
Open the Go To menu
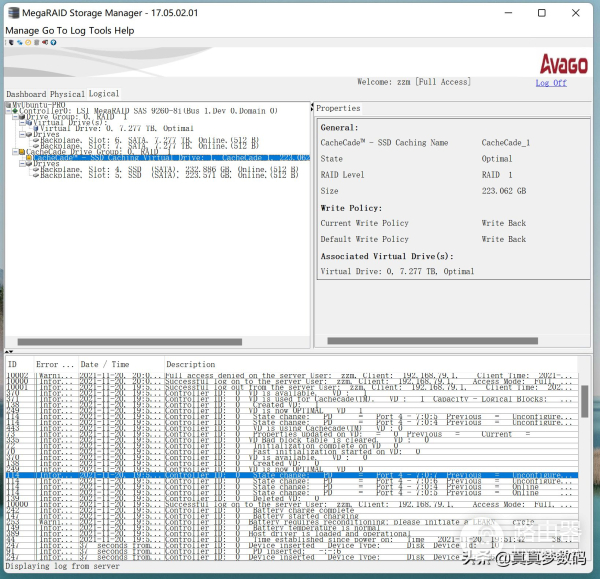55,31
